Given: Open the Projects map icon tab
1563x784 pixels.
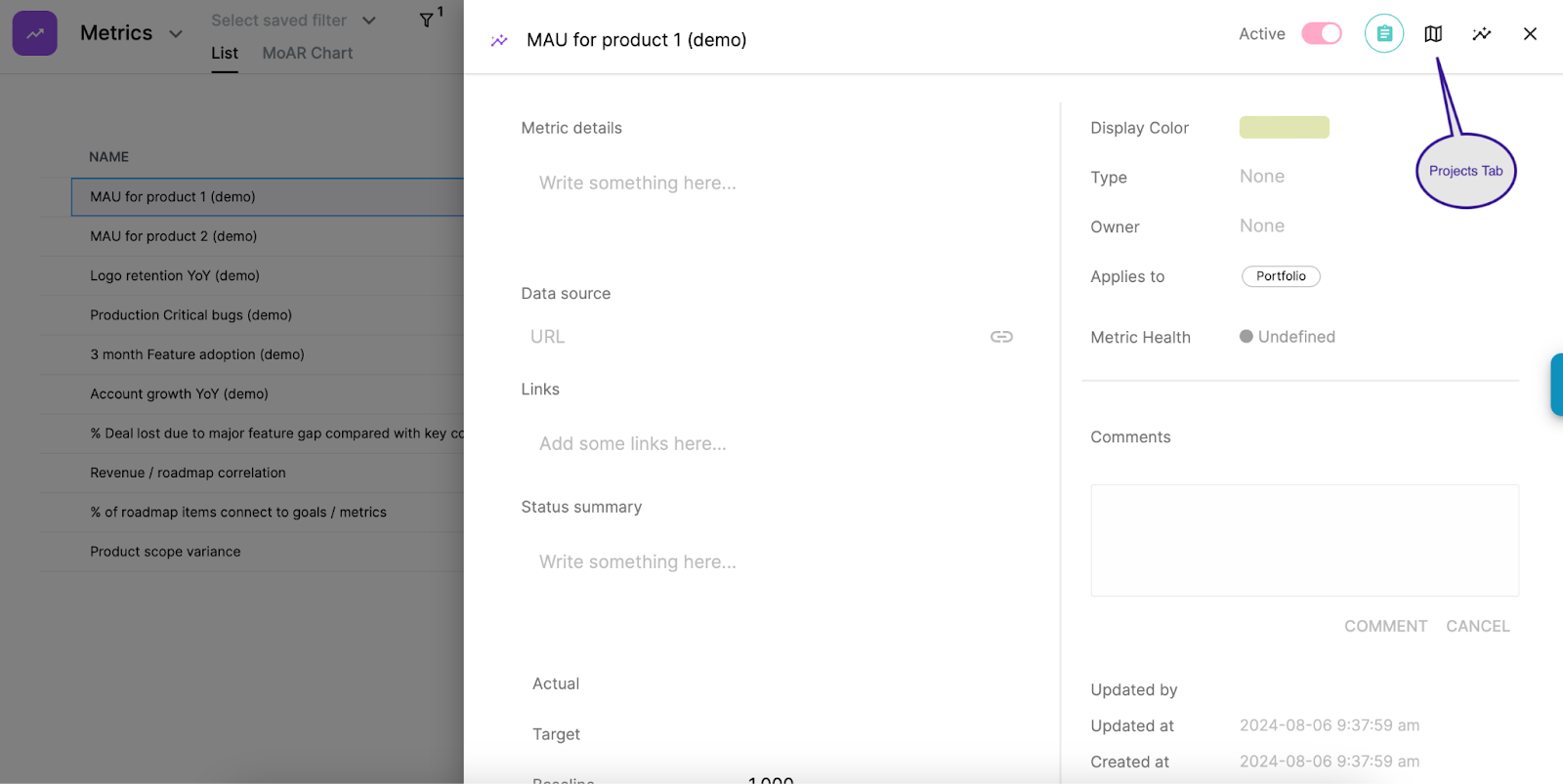Looking at the screenshot, I should tap(1433, 34).
